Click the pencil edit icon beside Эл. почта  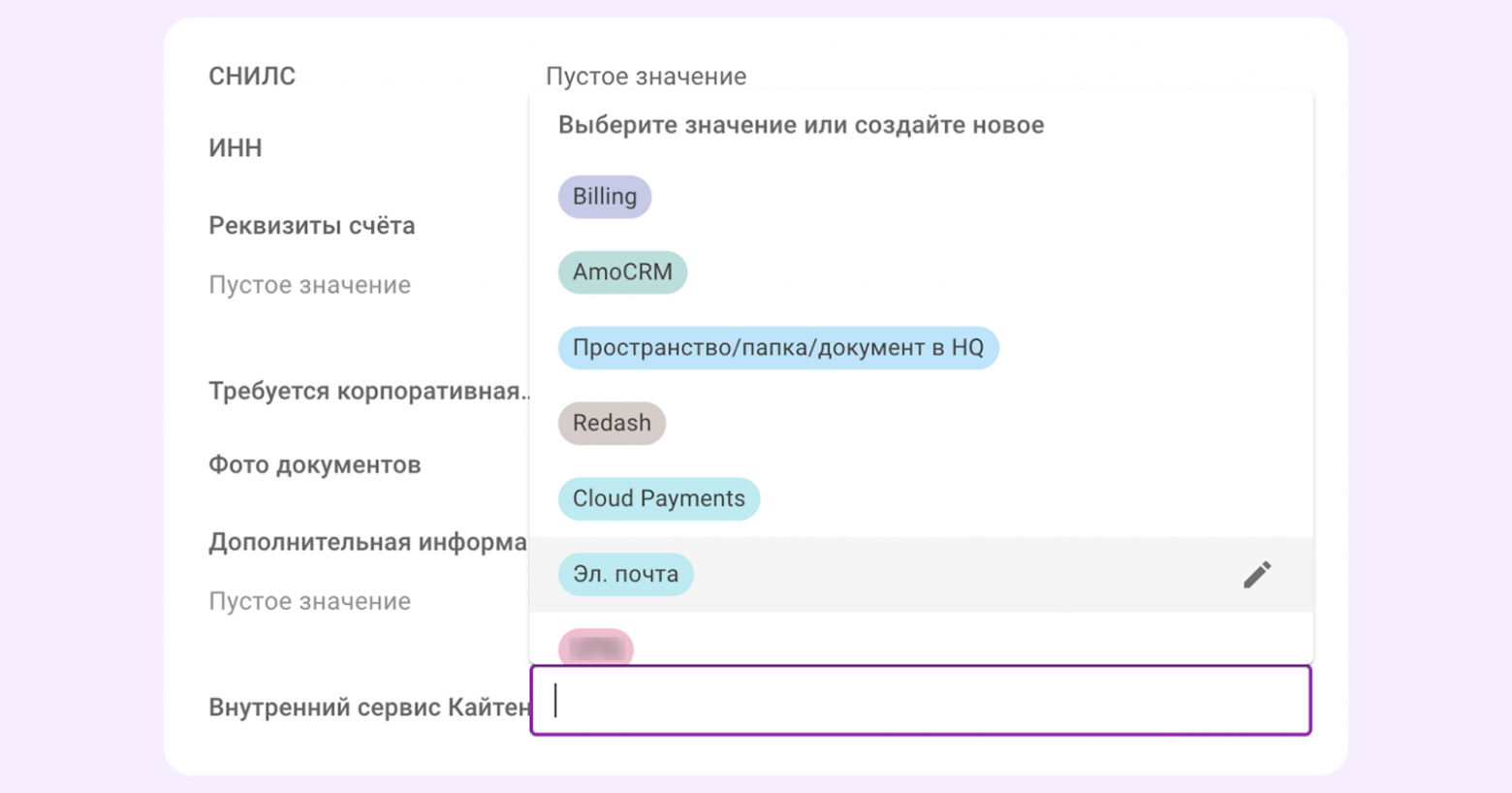pyautogui.click(x=1255, y=574)
